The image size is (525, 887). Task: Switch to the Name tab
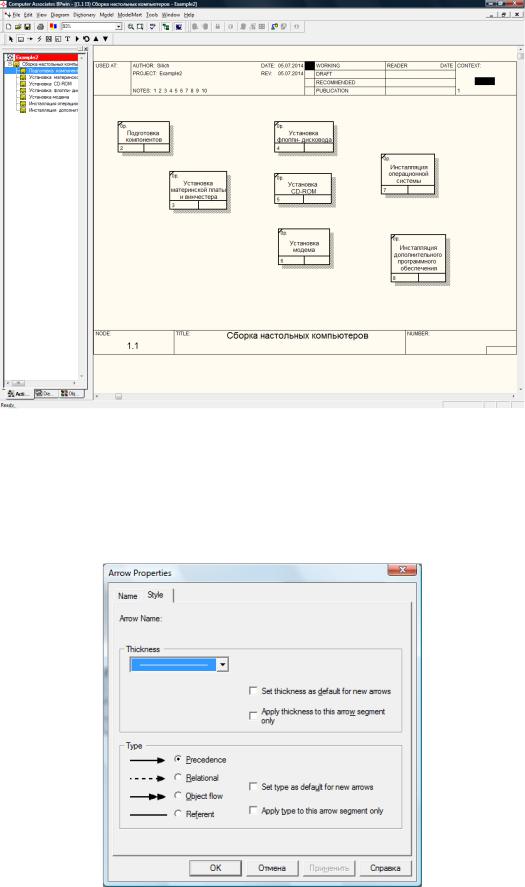tap(128, 596)
